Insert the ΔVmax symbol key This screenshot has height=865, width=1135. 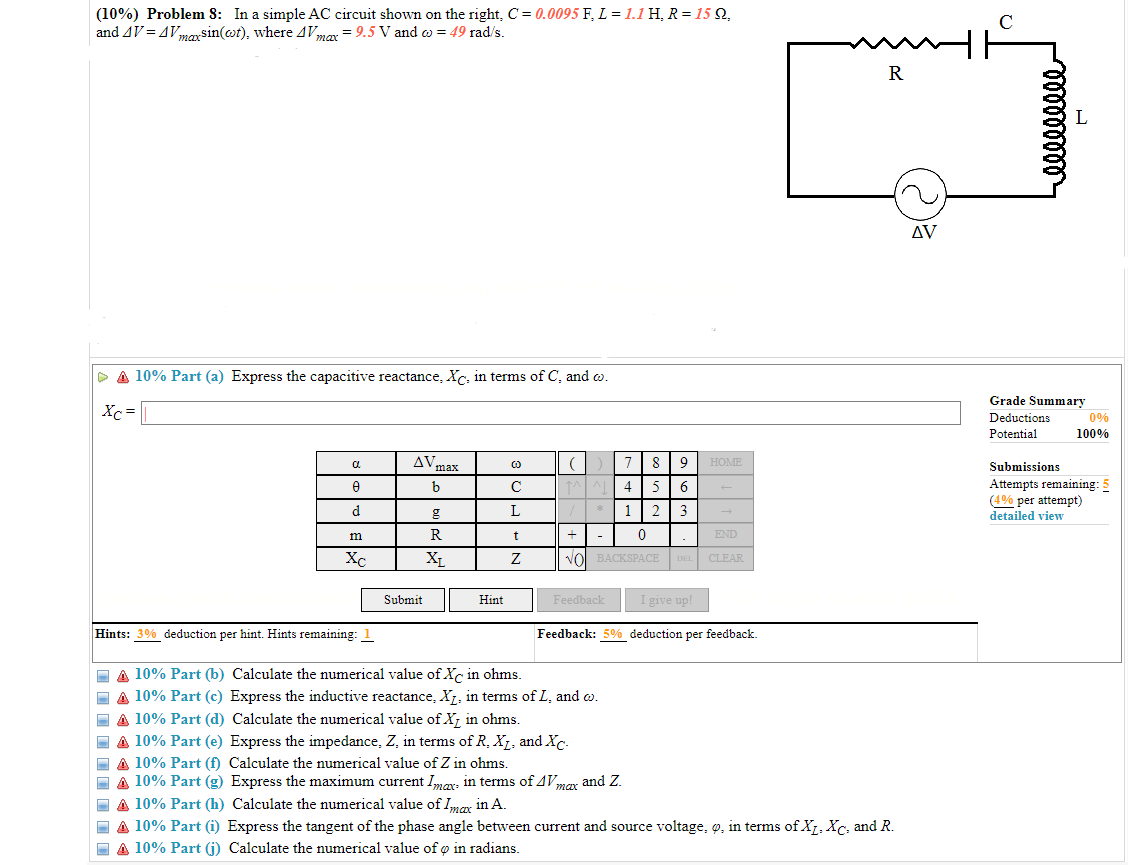436,463
